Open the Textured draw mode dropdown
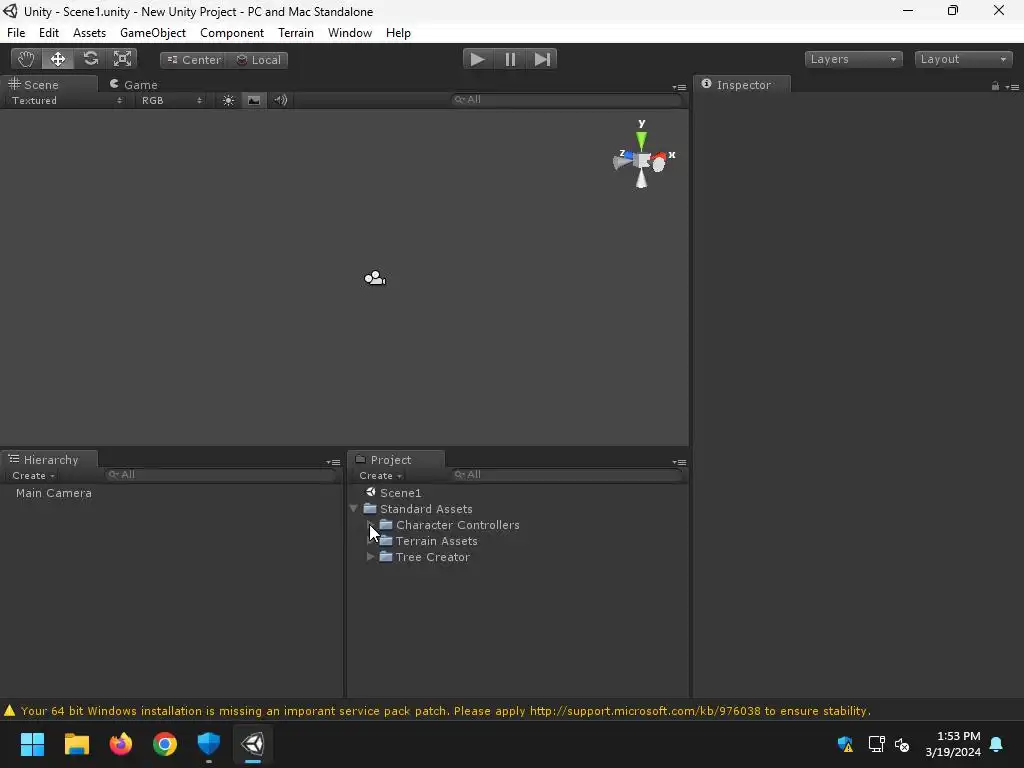Viewport: 1024px width, 768px height. pos(66,100)
